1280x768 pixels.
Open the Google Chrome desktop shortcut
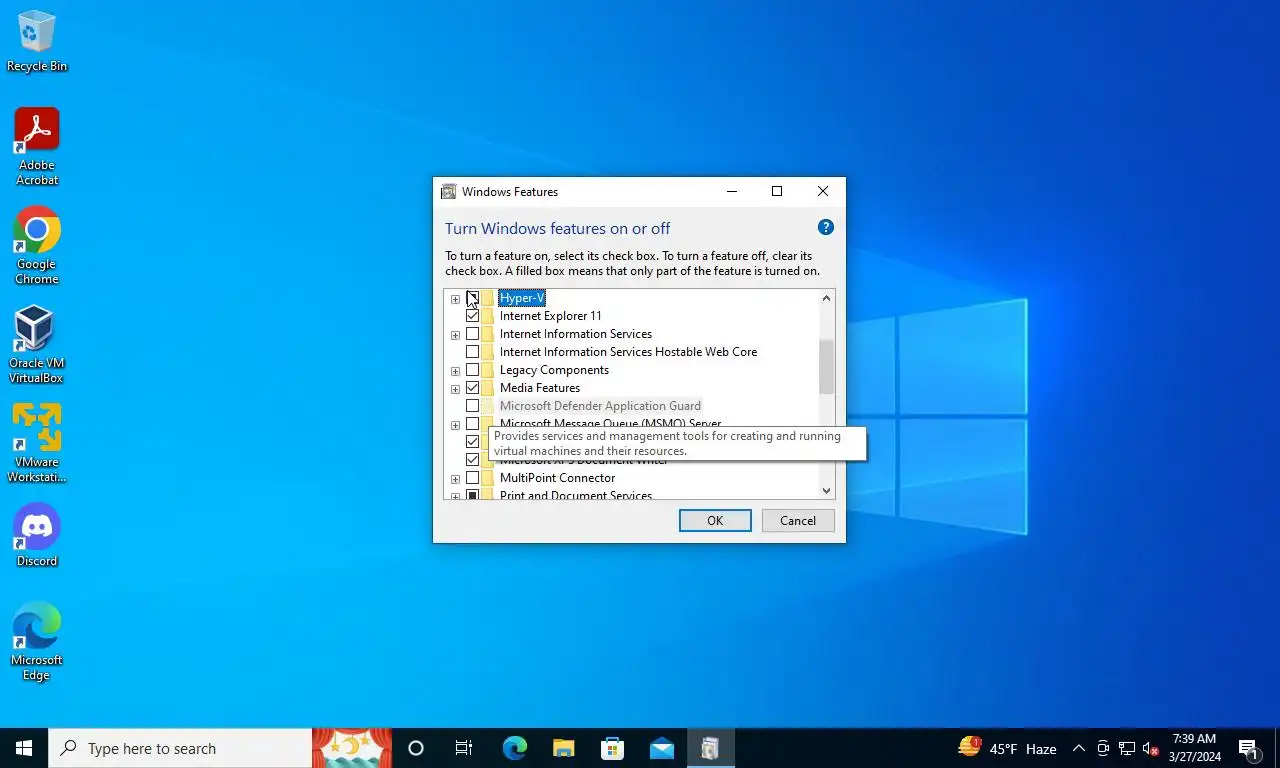click(37, 246)
